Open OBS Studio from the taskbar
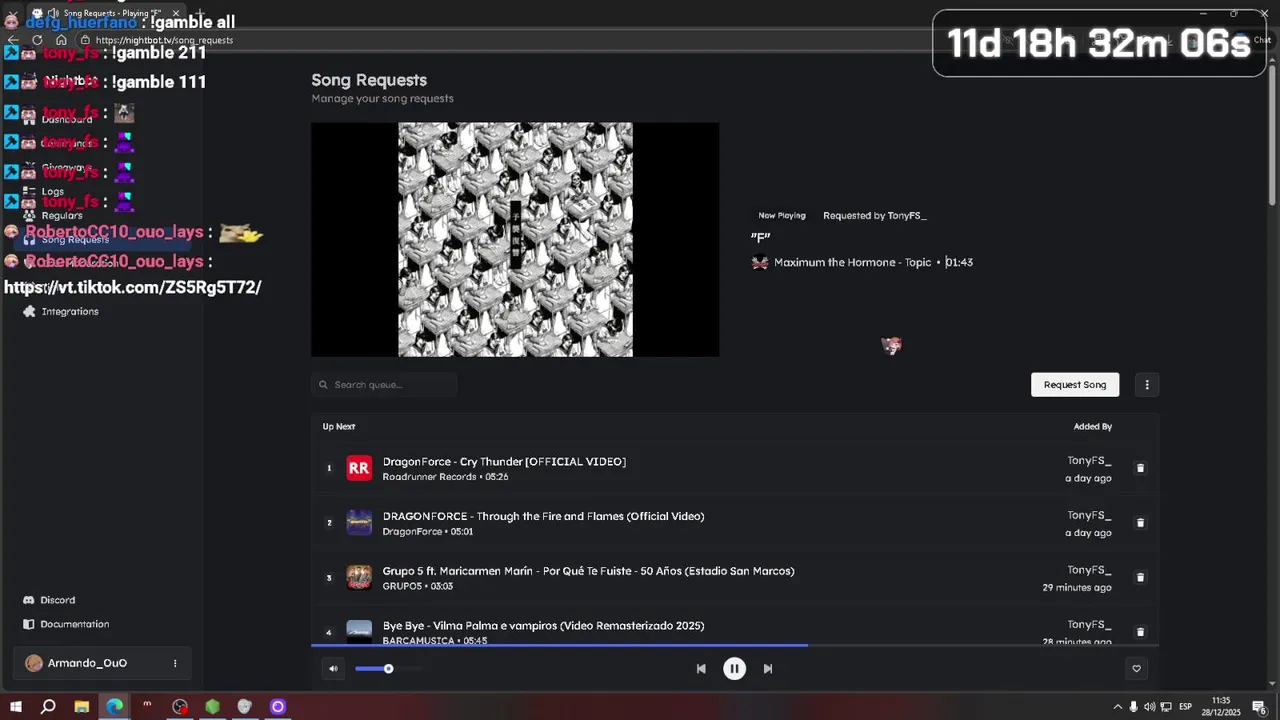This screenshot has height=720, width=1280. (x=179, y=707)
